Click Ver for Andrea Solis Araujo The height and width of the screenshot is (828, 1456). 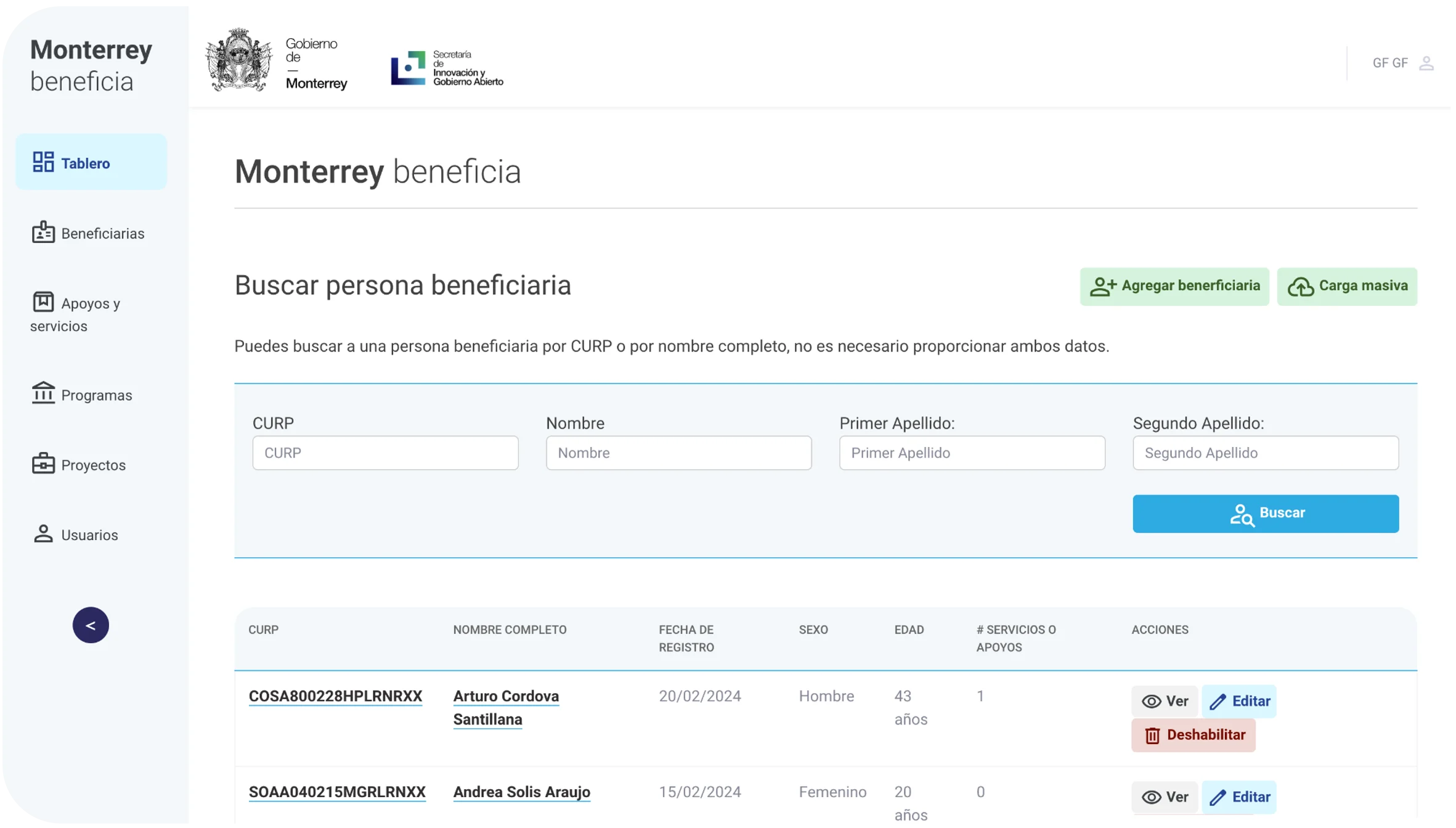tap(1165, 797)
